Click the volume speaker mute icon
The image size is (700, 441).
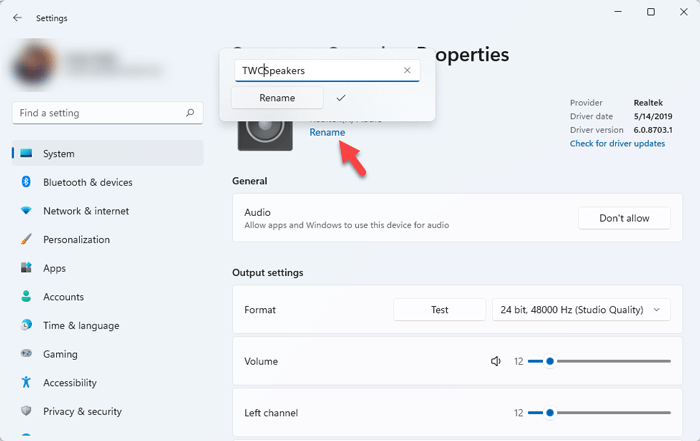point(495,361)
